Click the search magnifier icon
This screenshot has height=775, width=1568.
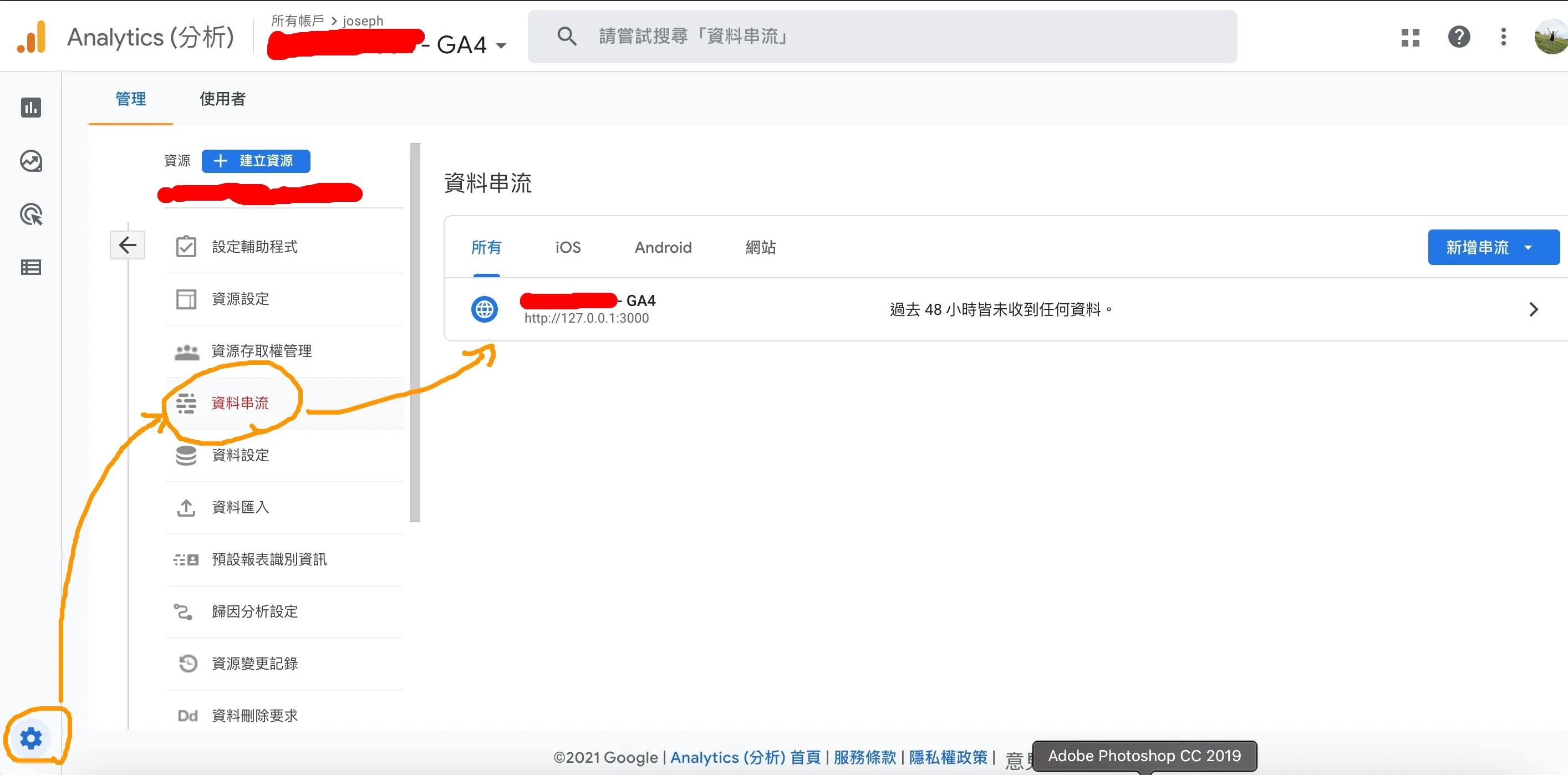567,36
